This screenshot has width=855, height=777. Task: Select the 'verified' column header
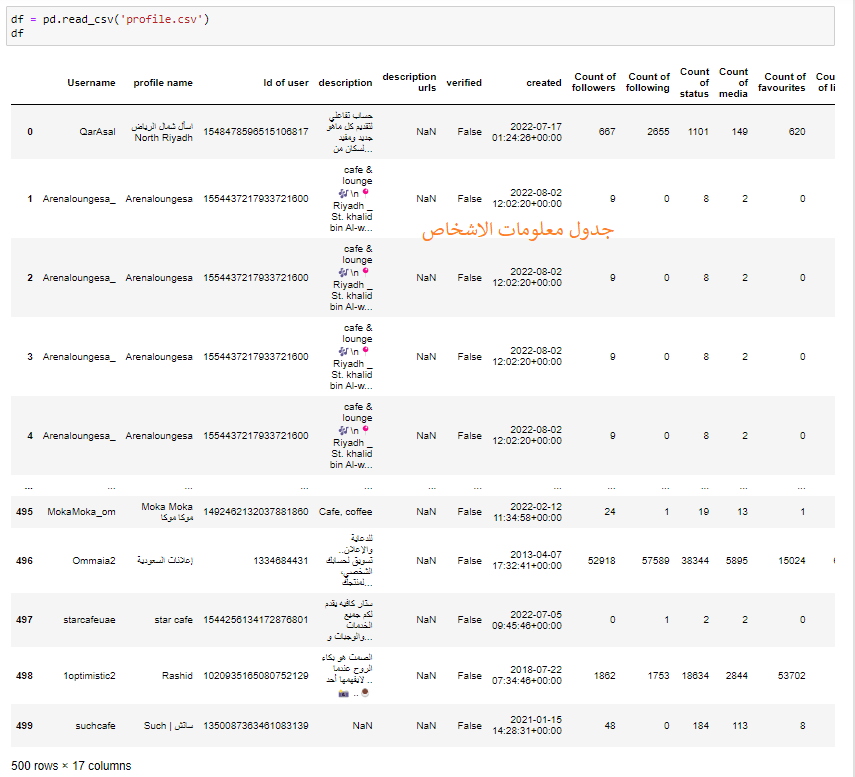point(464,83)
